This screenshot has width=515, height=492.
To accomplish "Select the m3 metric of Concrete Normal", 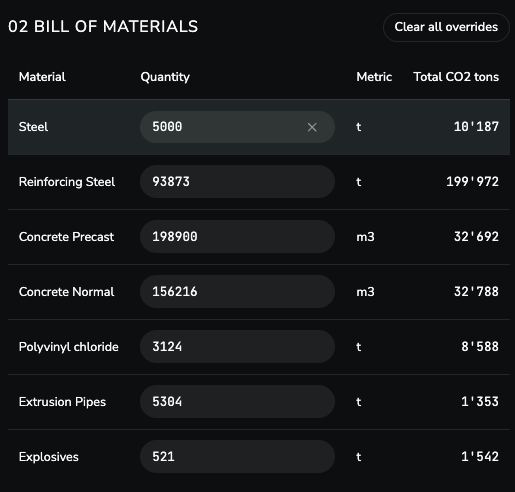I will [365, 292].
